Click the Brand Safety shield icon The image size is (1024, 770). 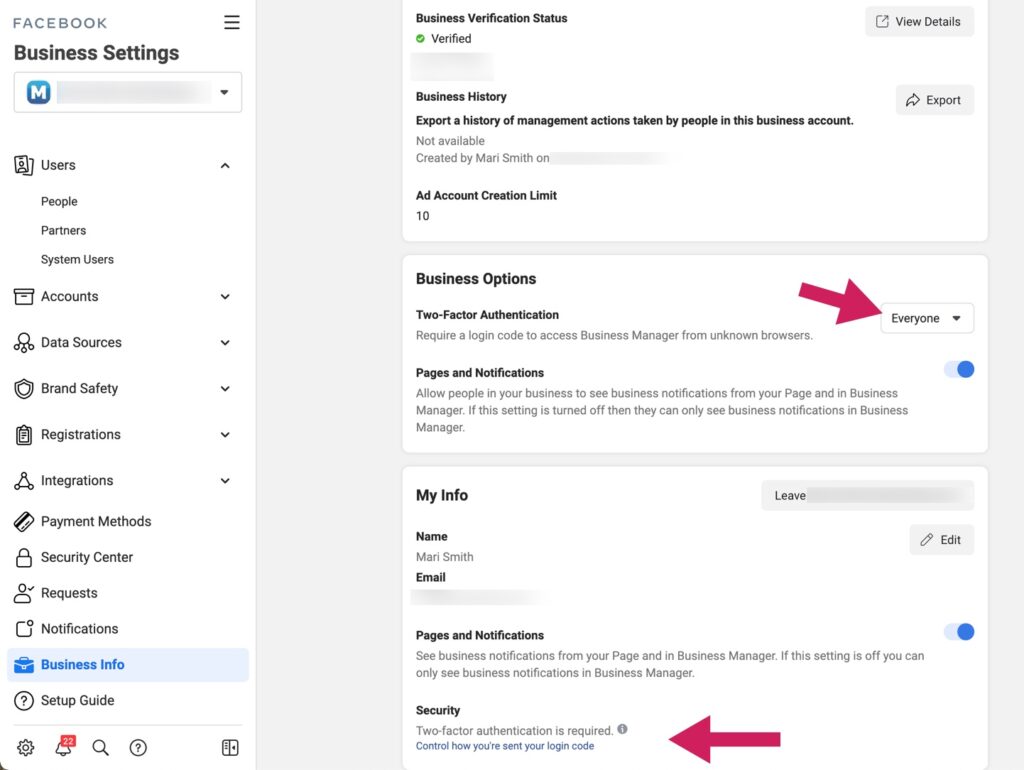coord(24,389)
